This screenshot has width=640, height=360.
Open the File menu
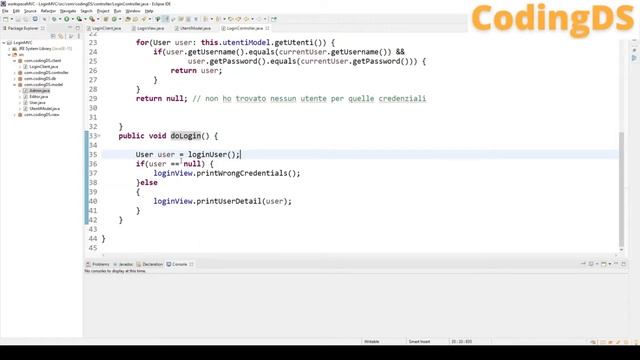pos(5,11)
